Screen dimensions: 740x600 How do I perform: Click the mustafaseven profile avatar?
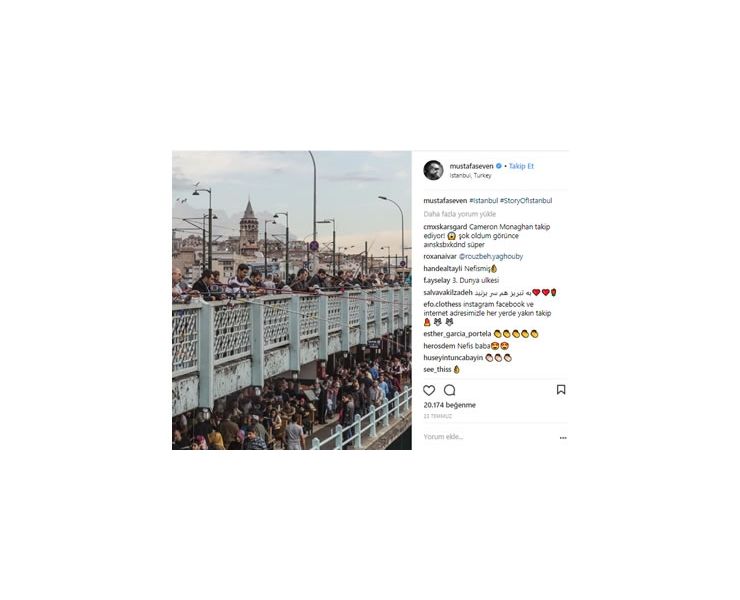pyautogui.click(x=433, y=170)
